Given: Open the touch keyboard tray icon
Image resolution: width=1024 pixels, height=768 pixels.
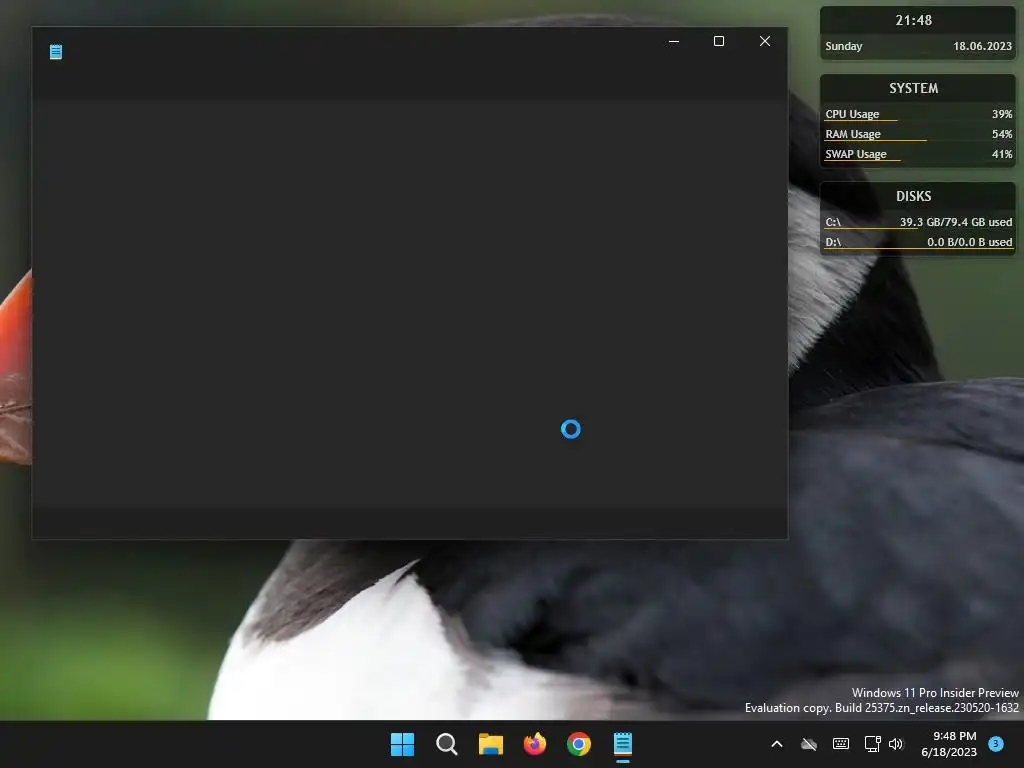Looking at the screenshot, I should (841, 744).
